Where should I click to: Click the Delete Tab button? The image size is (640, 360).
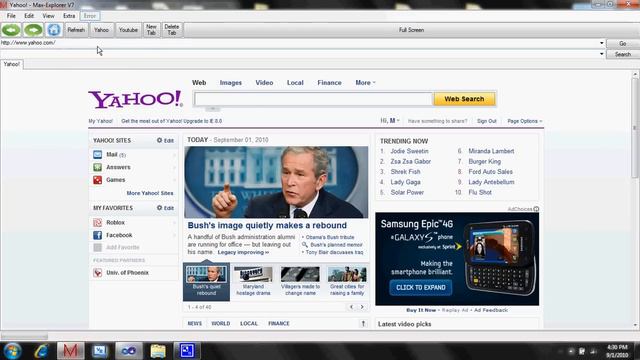pyautogui.click(x=172, y=30)
